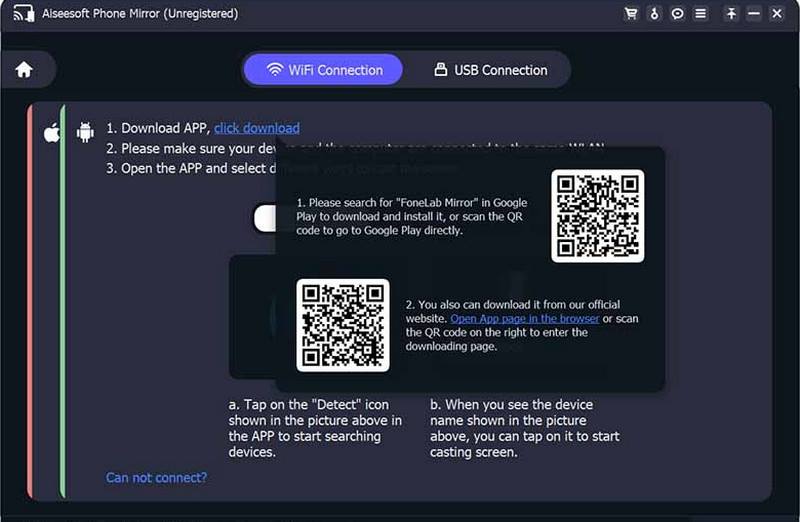Click the "click download" link

pos(257,128)
